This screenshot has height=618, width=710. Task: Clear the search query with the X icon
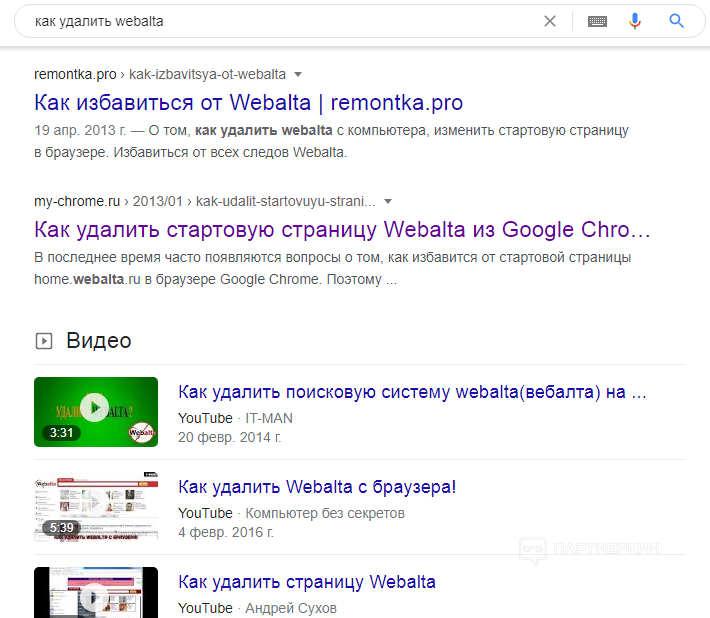tap(550, 21)
